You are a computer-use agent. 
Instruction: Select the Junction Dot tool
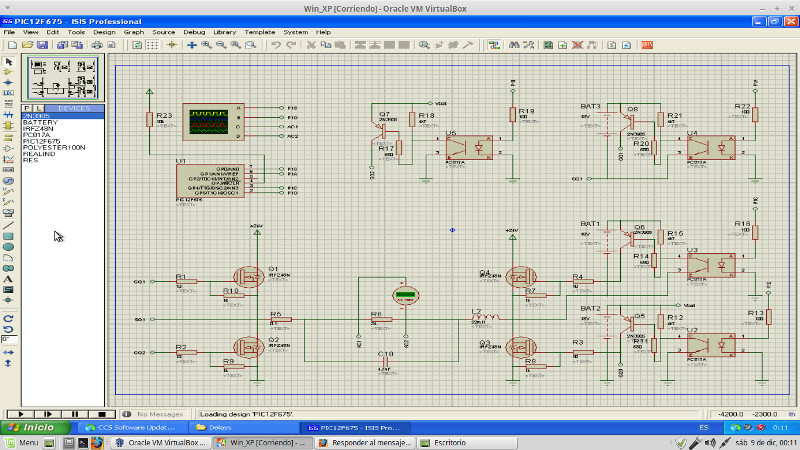coord(9,83)
